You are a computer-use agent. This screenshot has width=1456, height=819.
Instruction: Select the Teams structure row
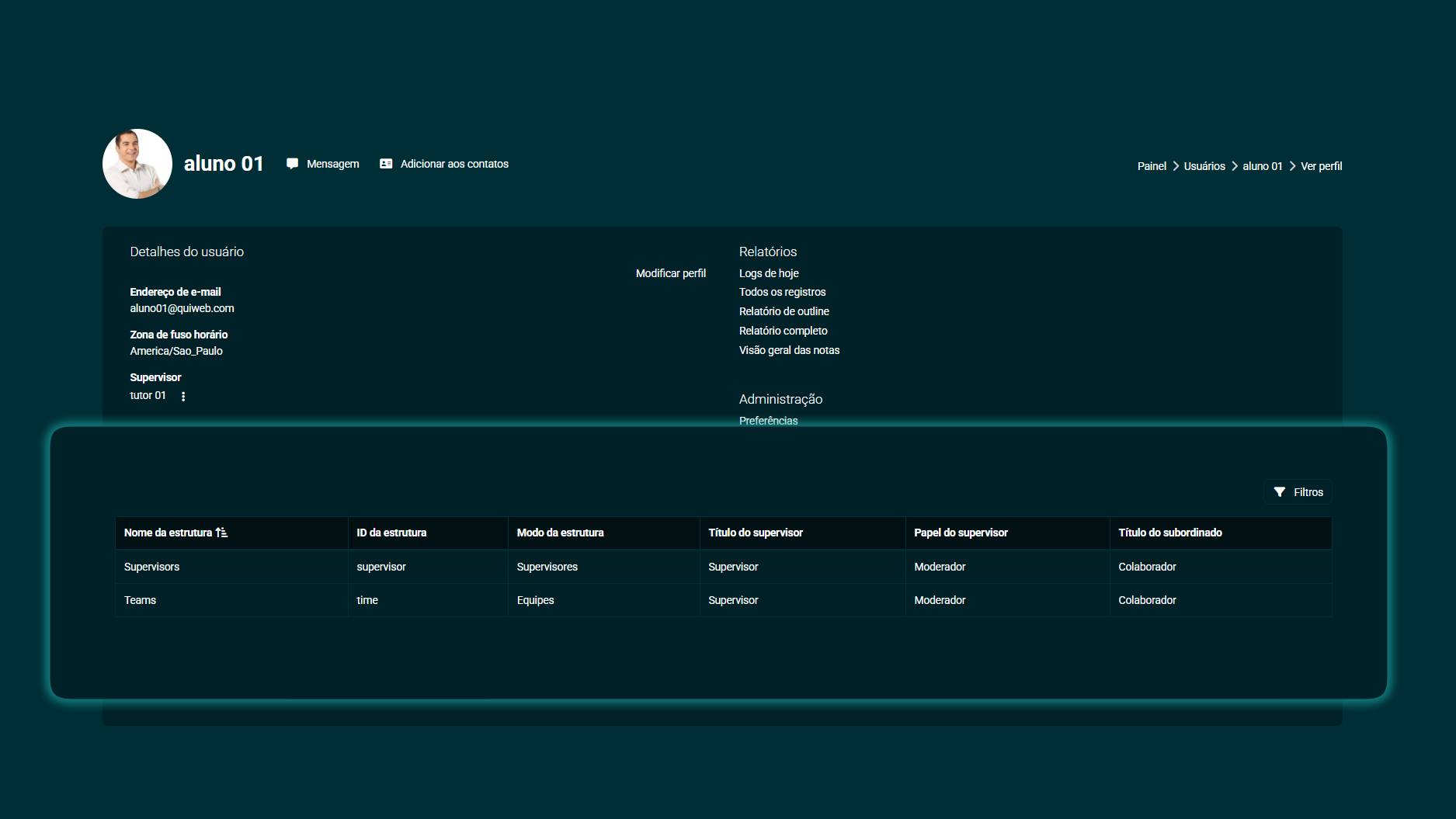pyautogui.click(x=140, y=600)
